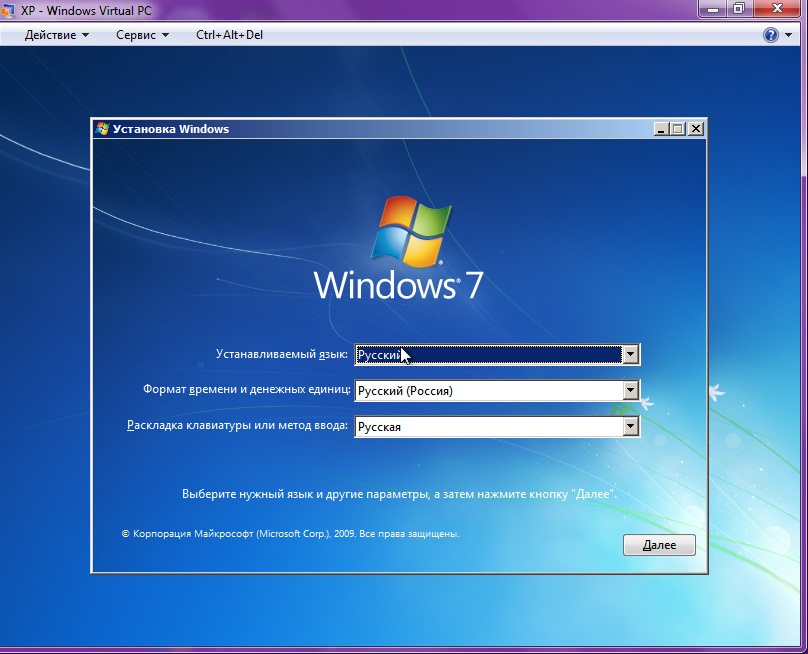Viewport: 808px width, 654px height.
Task: Close the Windows Virtual PC window
Action: (x=779, y=9)
